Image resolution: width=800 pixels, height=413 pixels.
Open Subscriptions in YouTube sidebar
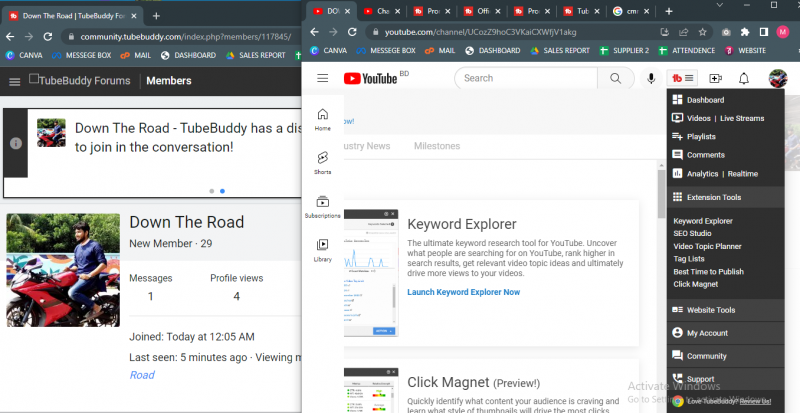[323, 206]
